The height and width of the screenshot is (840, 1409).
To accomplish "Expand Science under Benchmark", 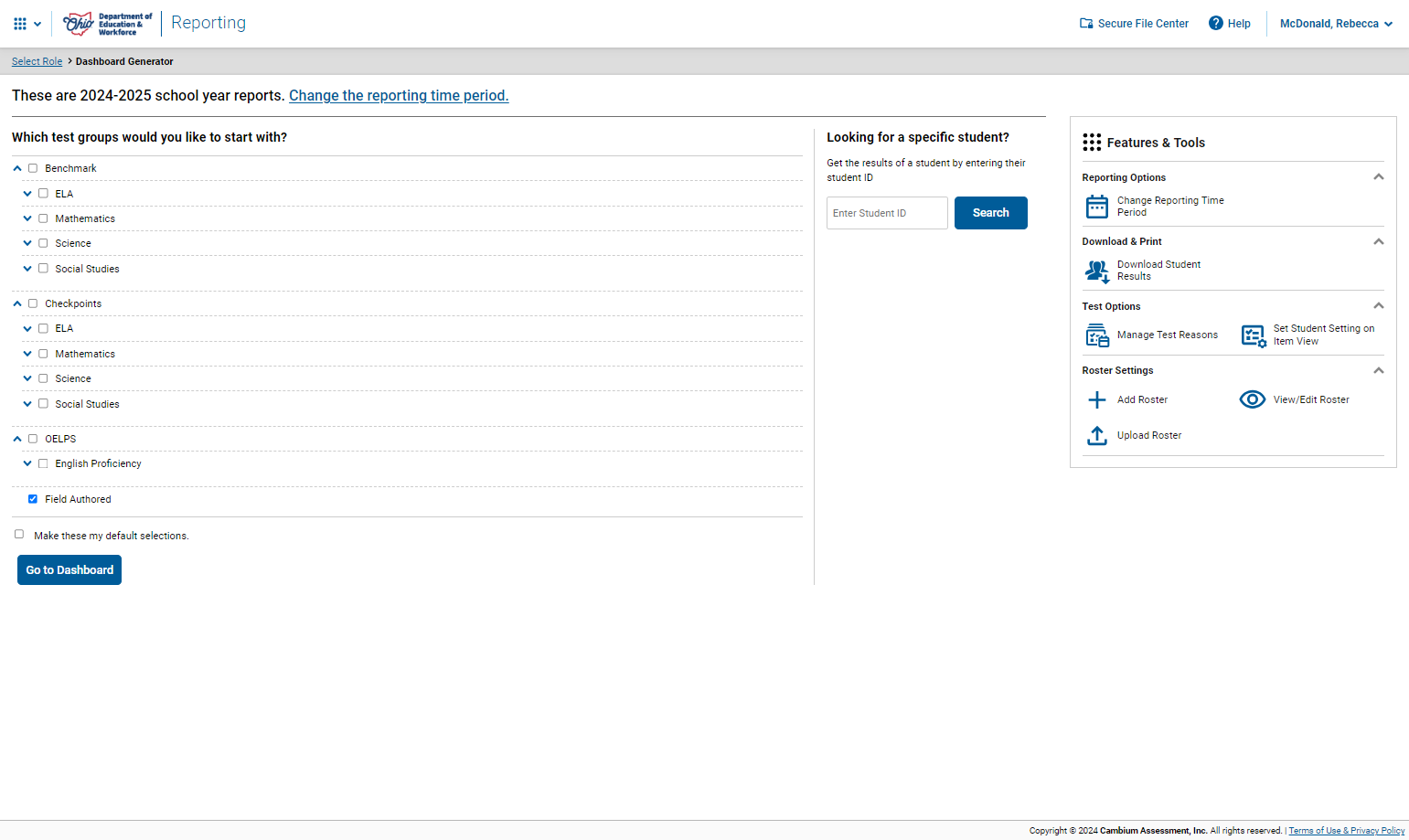I will [x=27, y=243].
